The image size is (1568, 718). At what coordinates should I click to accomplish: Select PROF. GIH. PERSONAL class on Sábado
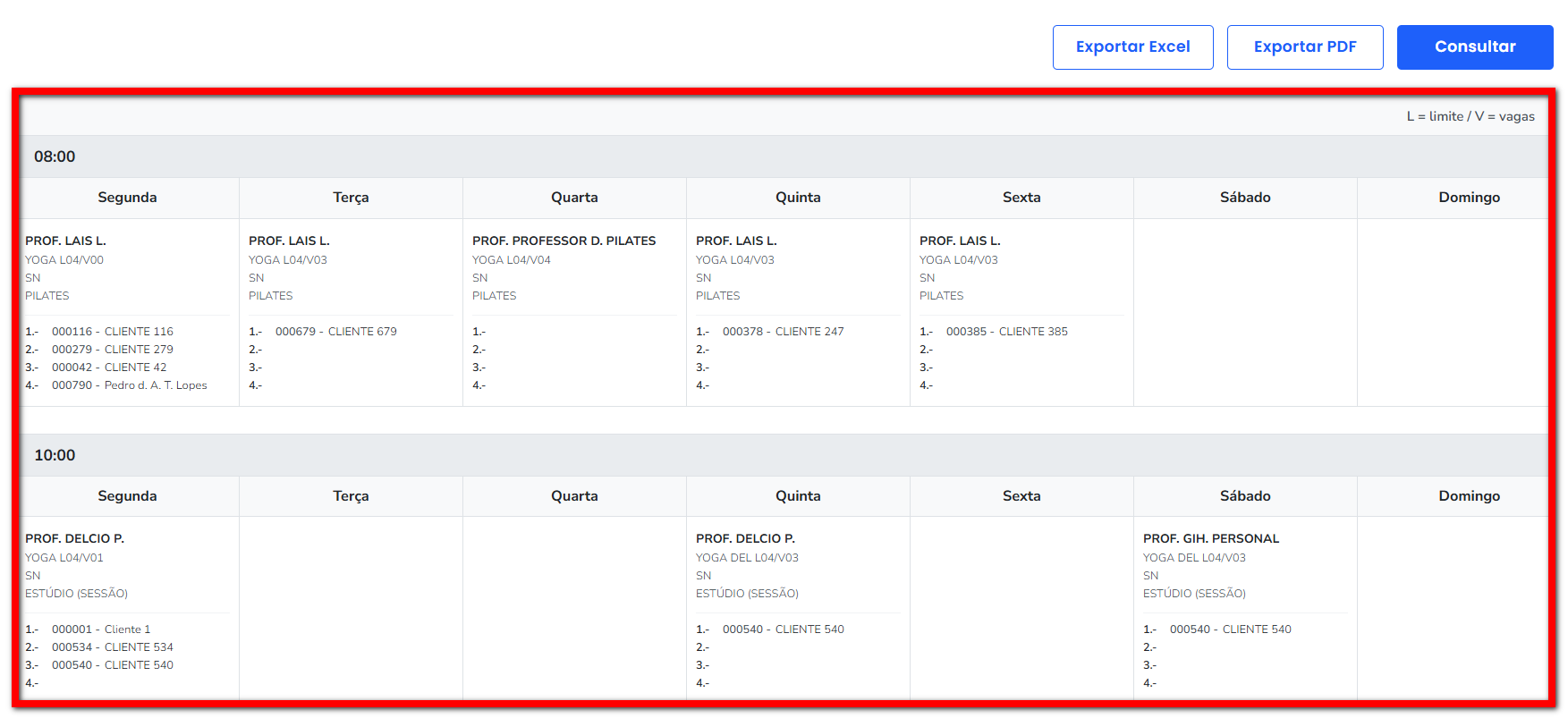1210,538
